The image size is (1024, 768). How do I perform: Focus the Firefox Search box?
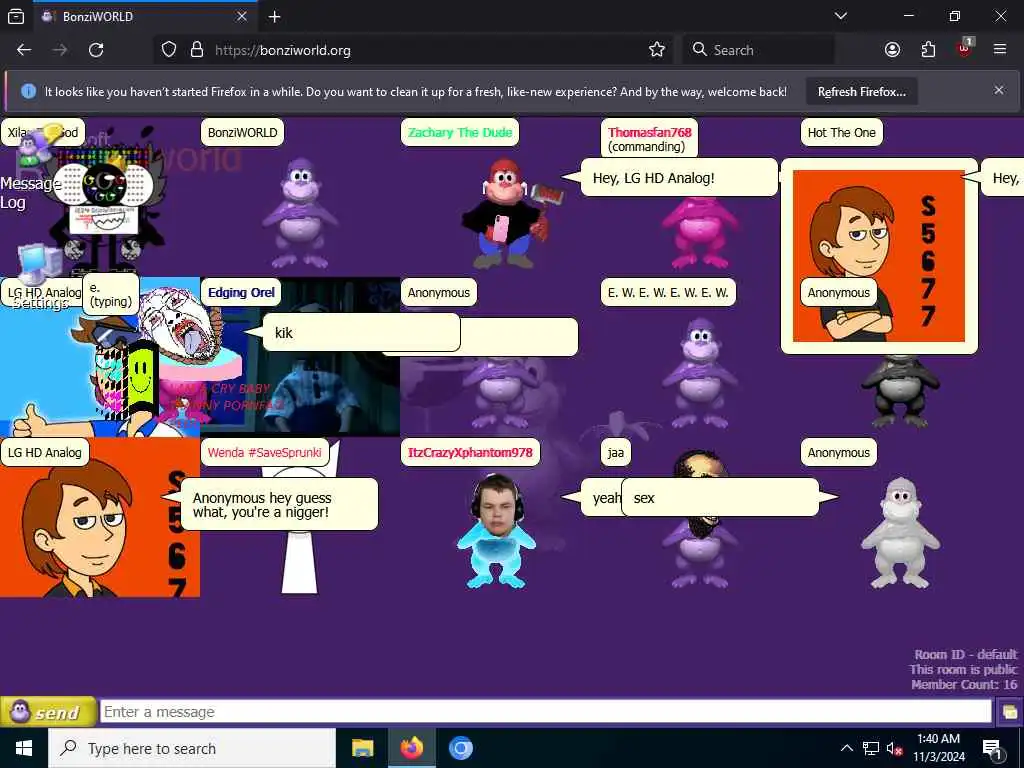759,50
